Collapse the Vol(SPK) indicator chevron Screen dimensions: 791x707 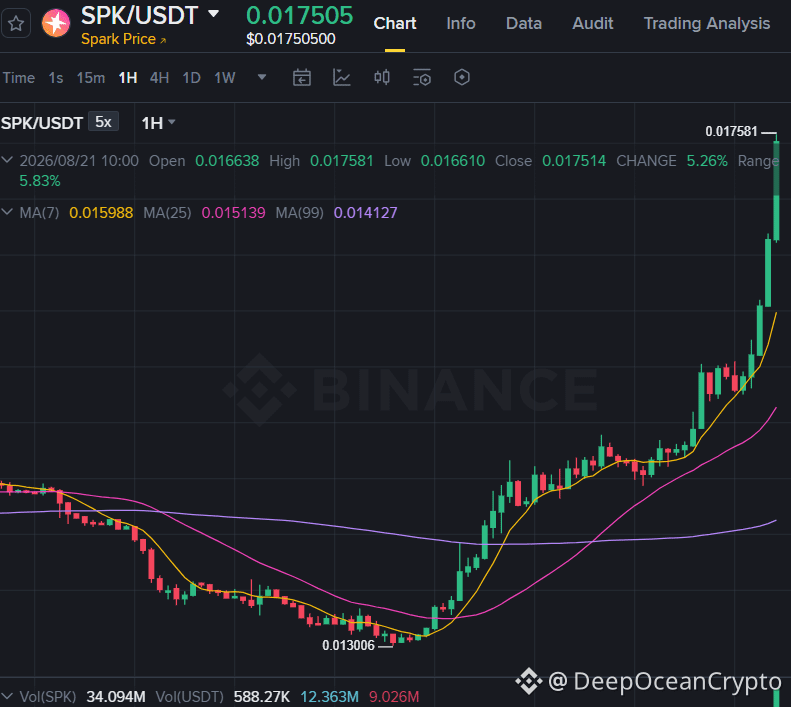point(7,696)
